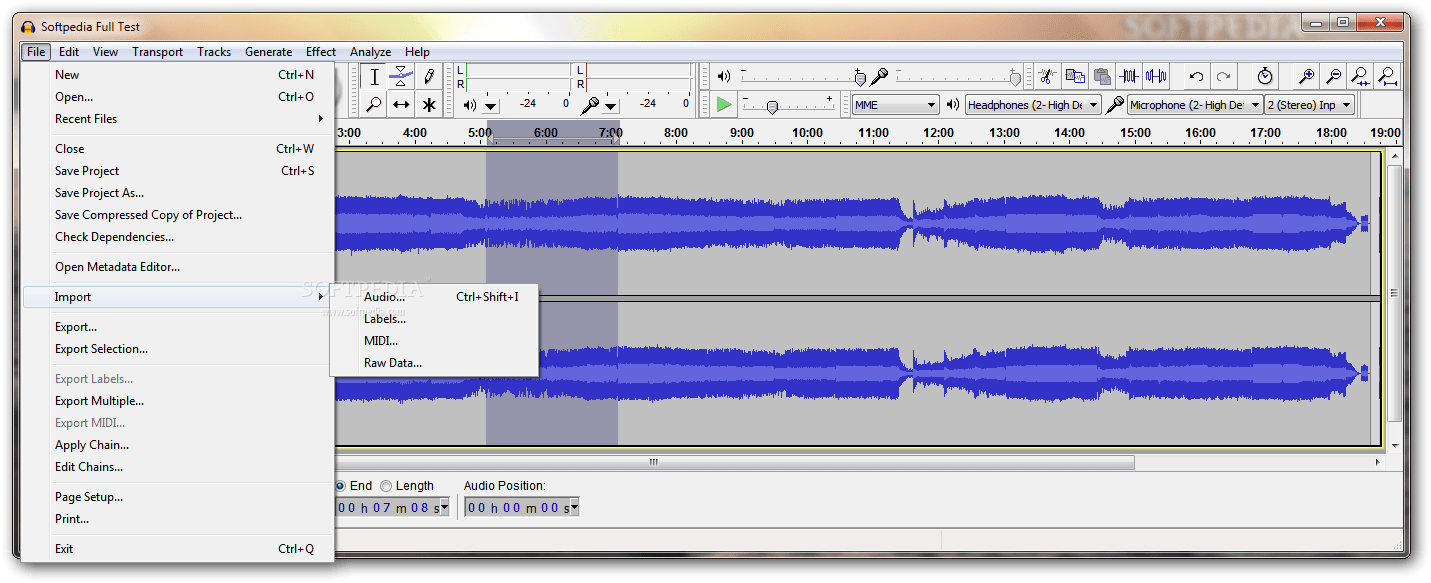Select the Draw pencil tool
Viewport: 1431px width, 583px height.
tap(428, 76)
